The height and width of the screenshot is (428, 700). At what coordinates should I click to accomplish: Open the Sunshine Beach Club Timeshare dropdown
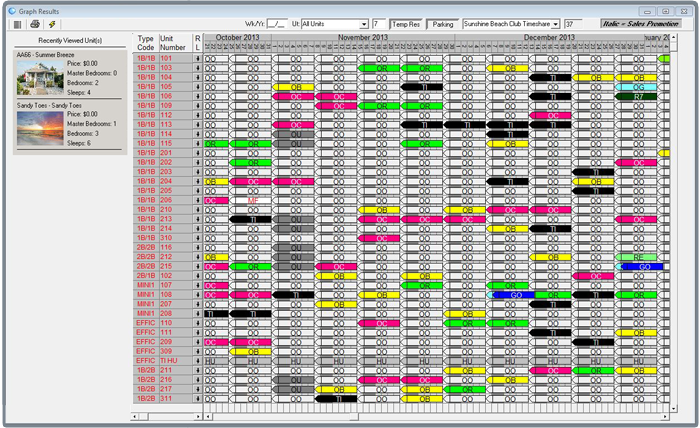point(510,23)
